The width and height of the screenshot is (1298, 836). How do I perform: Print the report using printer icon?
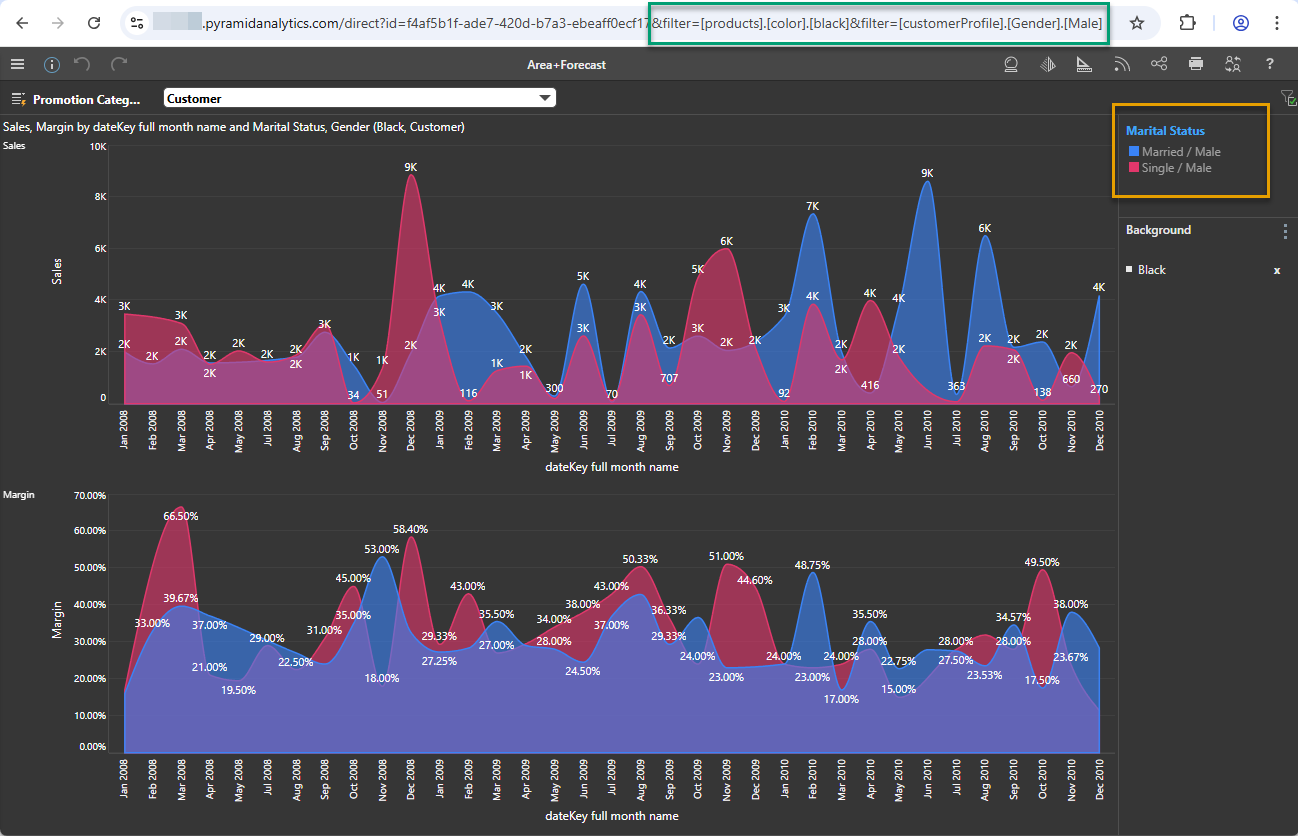click(1196, 65)
